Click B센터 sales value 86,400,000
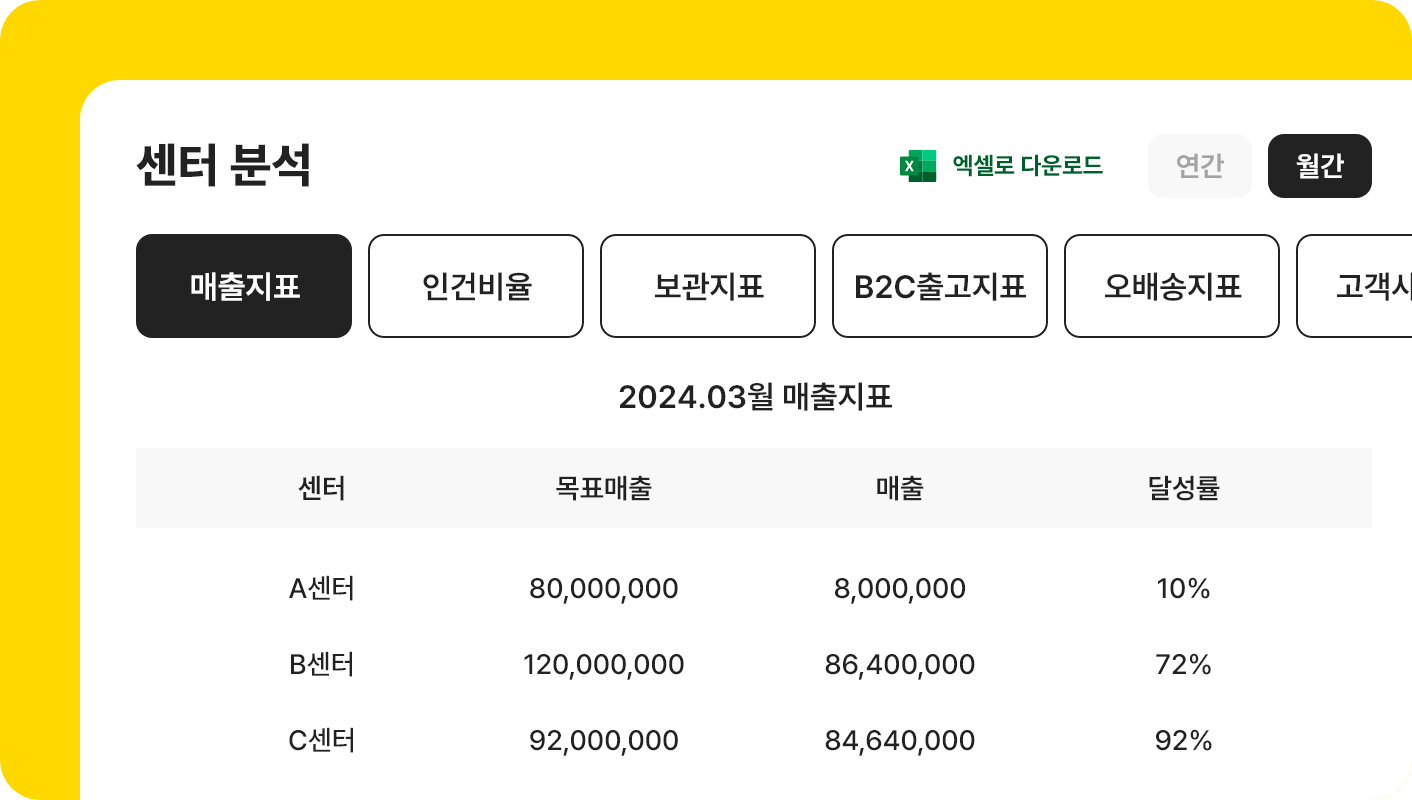The width and height of the screenshot is (1412, 800). [900, 665]
